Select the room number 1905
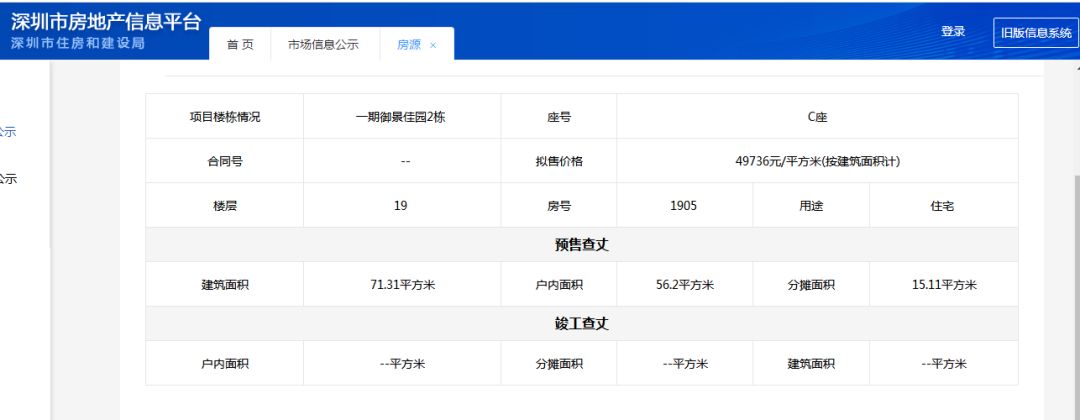1080x420 pixels. (683, 205)
